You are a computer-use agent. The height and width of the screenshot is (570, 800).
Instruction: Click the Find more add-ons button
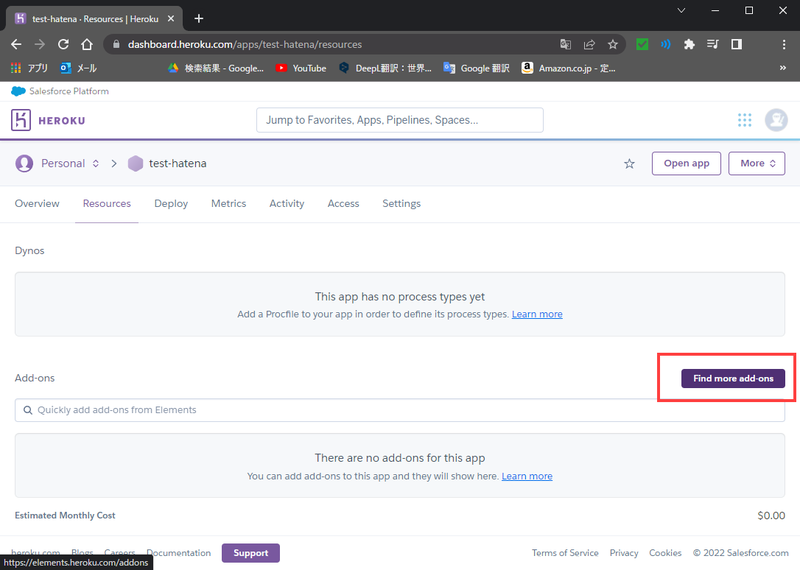coord(733,378)
